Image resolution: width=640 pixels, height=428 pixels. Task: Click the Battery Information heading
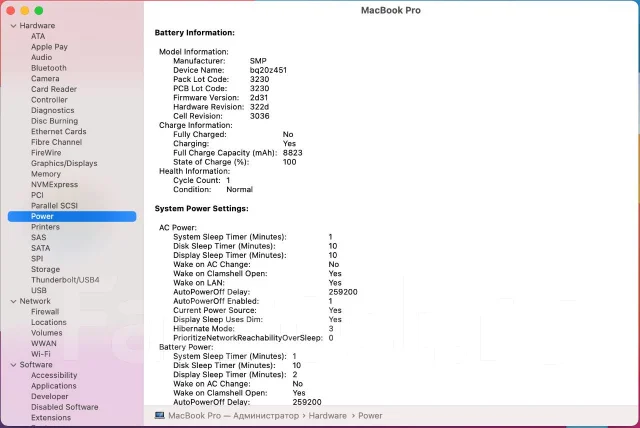click(x=195, y=33)
